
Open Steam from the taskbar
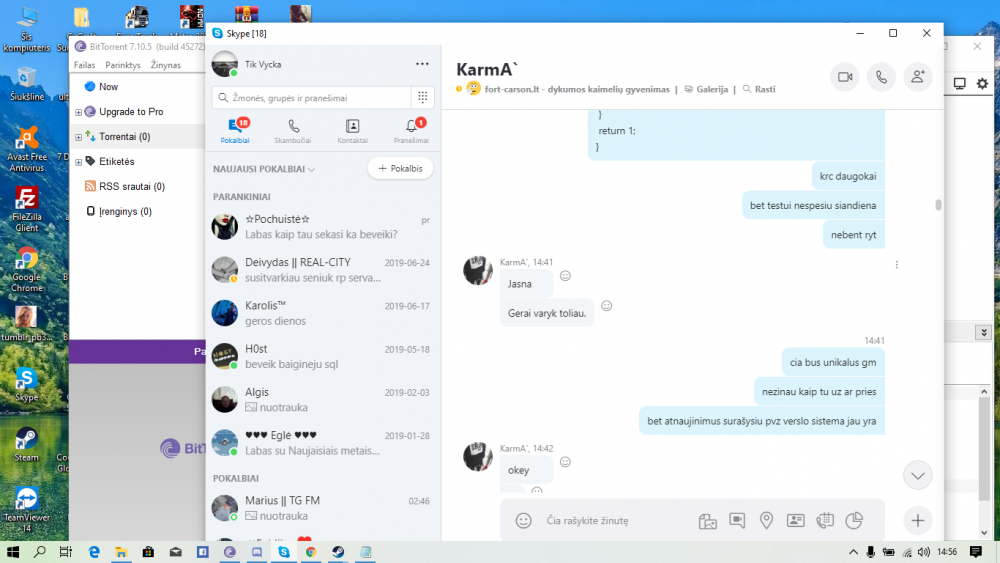coord(338,552)
